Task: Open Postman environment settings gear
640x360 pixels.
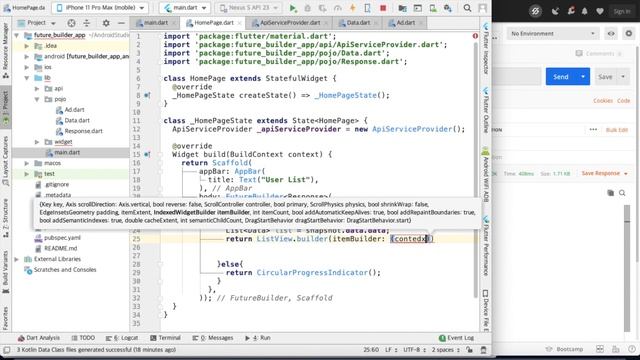Action: click(x=629, y=33)
